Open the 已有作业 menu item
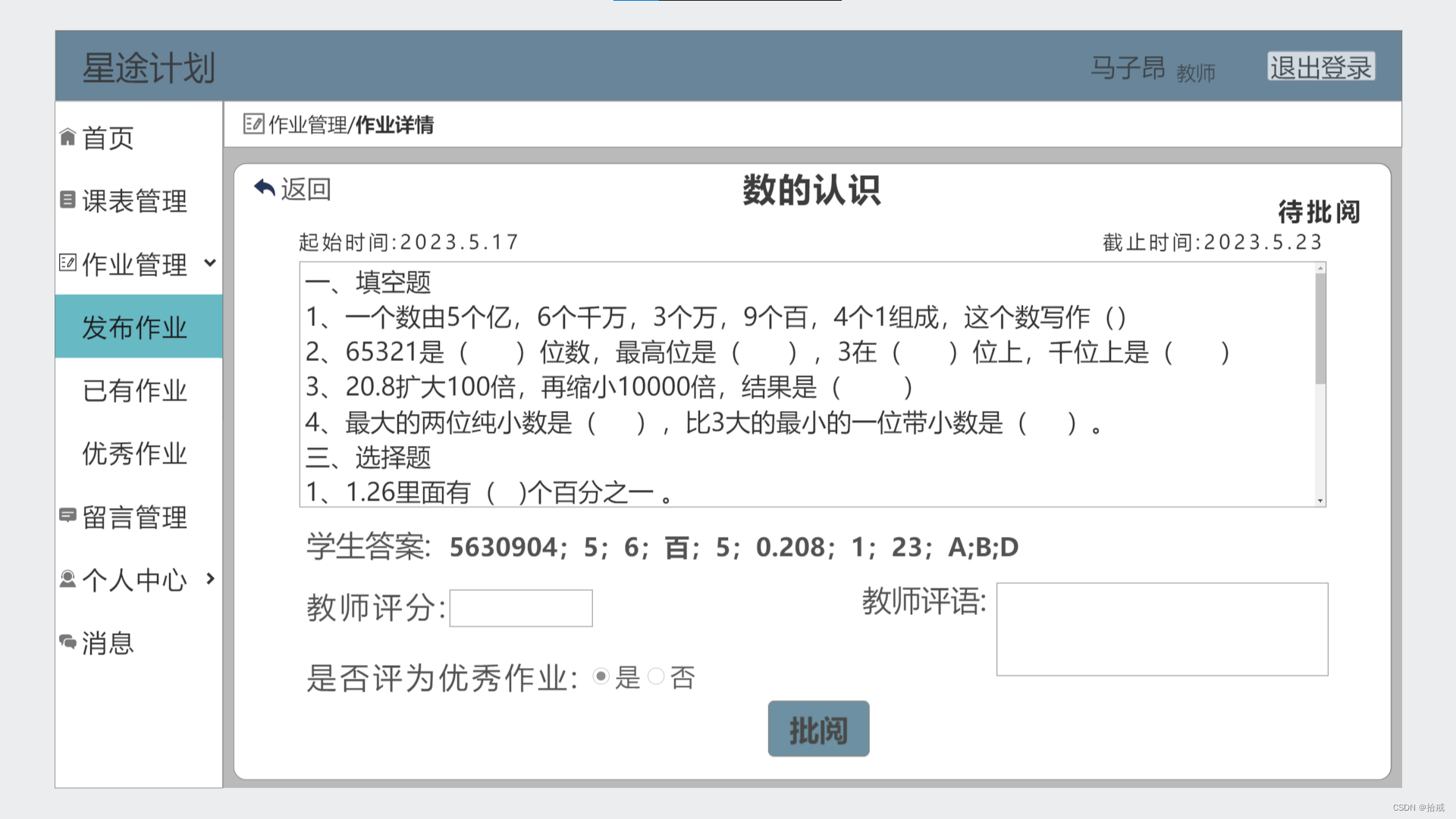 pos(135,391)
